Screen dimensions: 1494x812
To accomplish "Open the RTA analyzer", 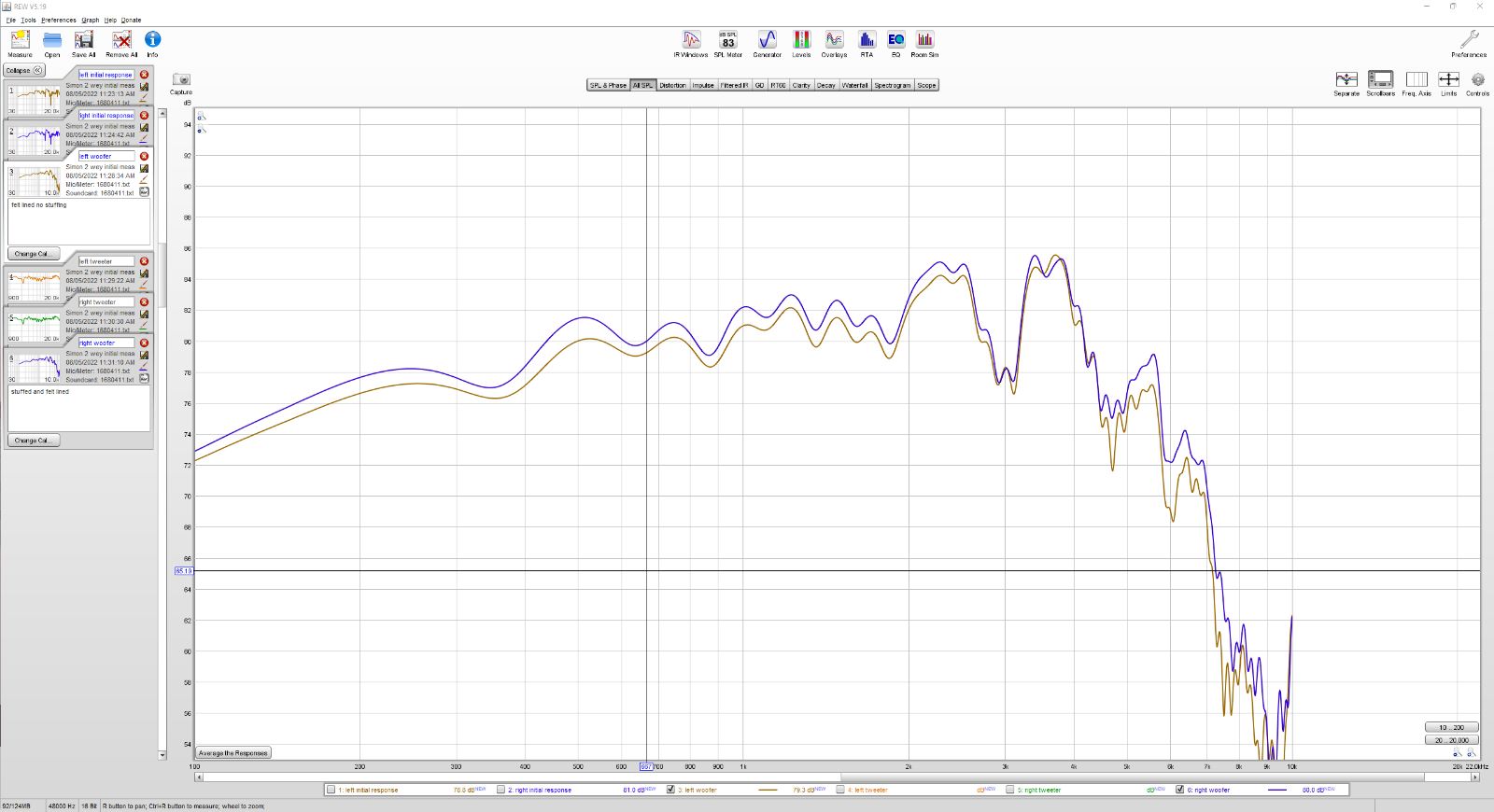I will click(867, 43).
